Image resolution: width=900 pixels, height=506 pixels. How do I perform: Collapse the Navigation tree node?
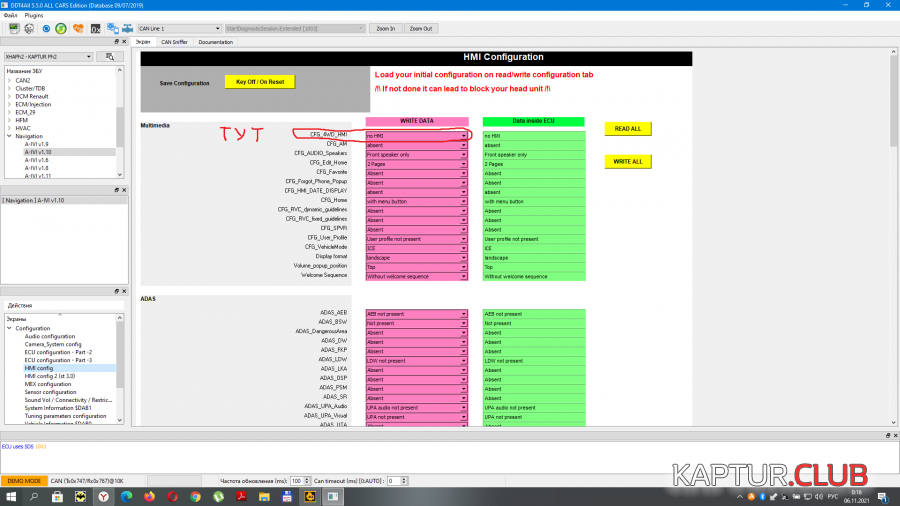pos(9,136)
